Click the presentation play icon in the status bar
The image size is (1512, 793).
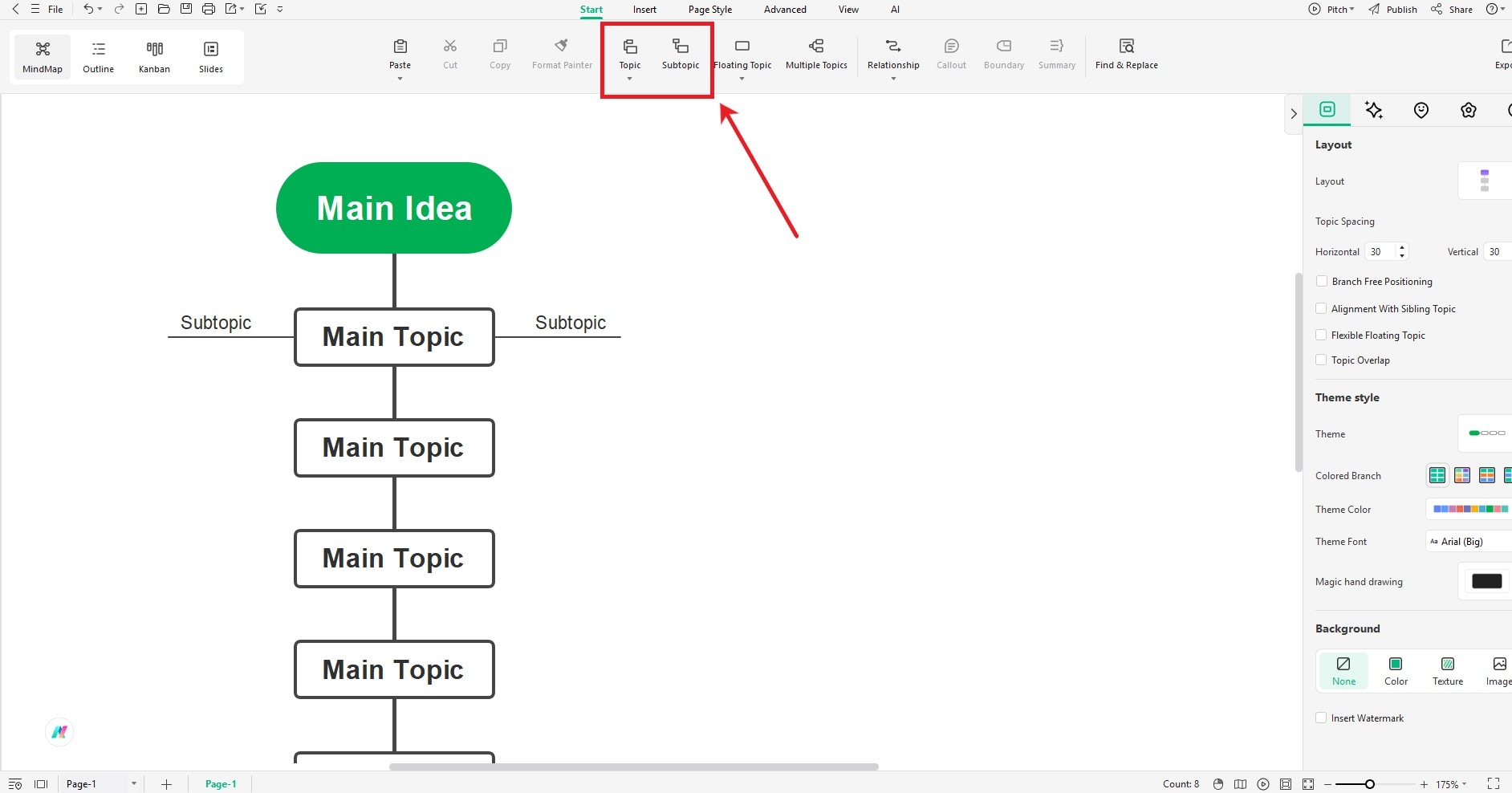click(1263, 784)
